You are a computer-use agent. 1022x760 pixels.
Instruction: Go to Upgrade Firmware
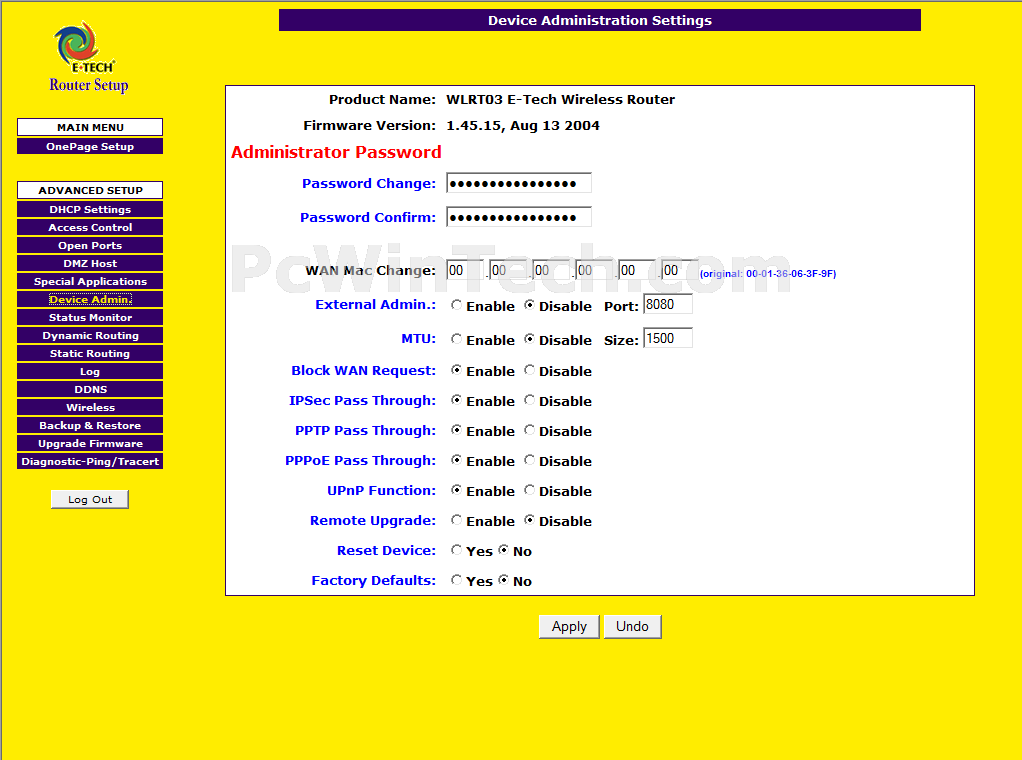click(90, 443)
